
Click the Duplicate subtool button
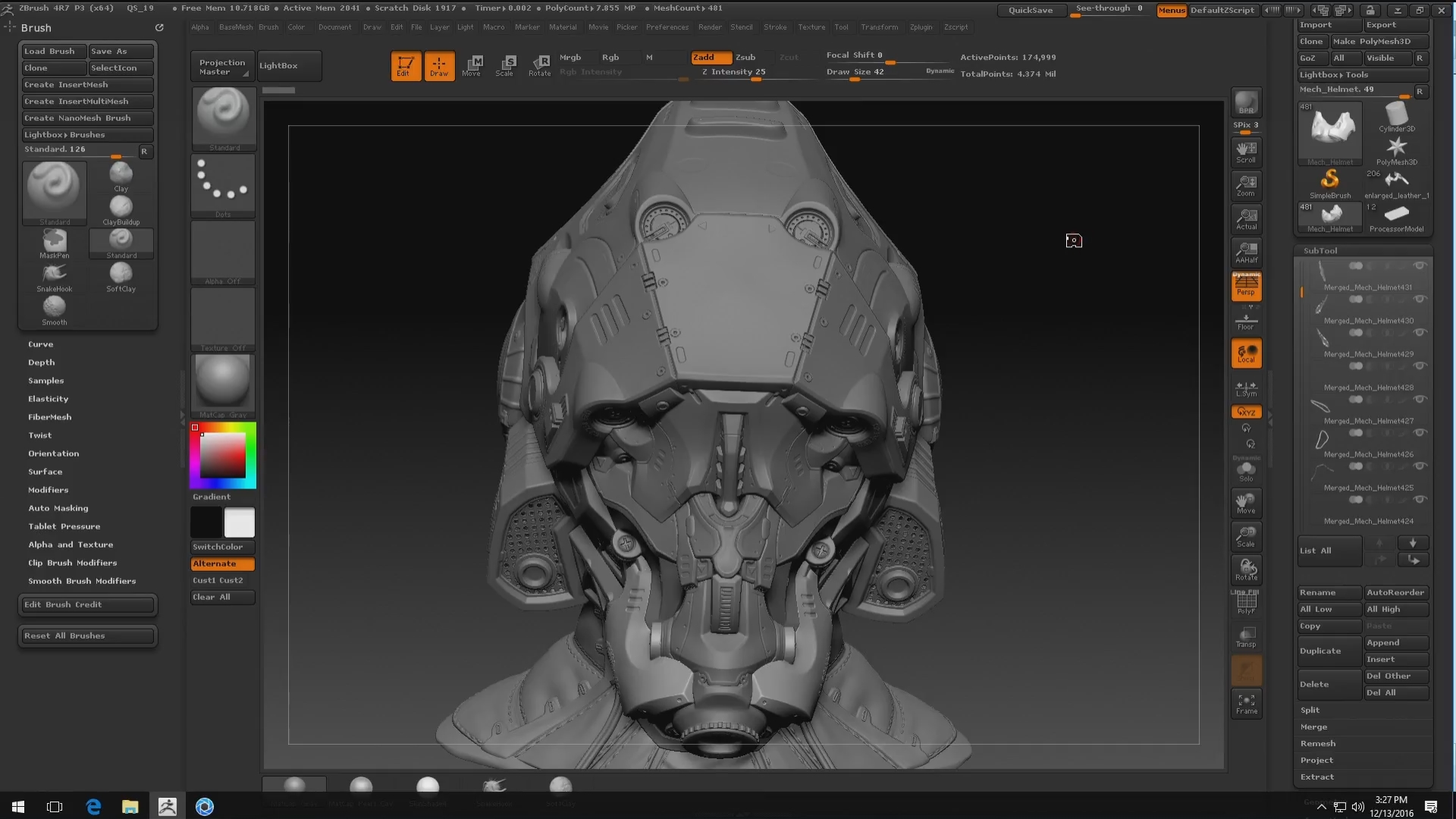pyautogui.click(x=1329, y=651)
